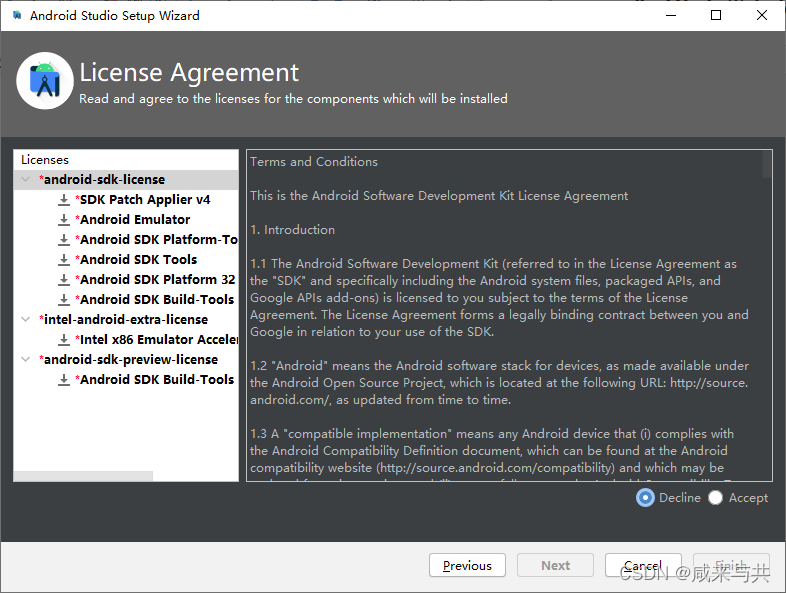Select Android Emulator item
Image resolution: width=786 pixels, height=593 pixels.
[133, 220]
